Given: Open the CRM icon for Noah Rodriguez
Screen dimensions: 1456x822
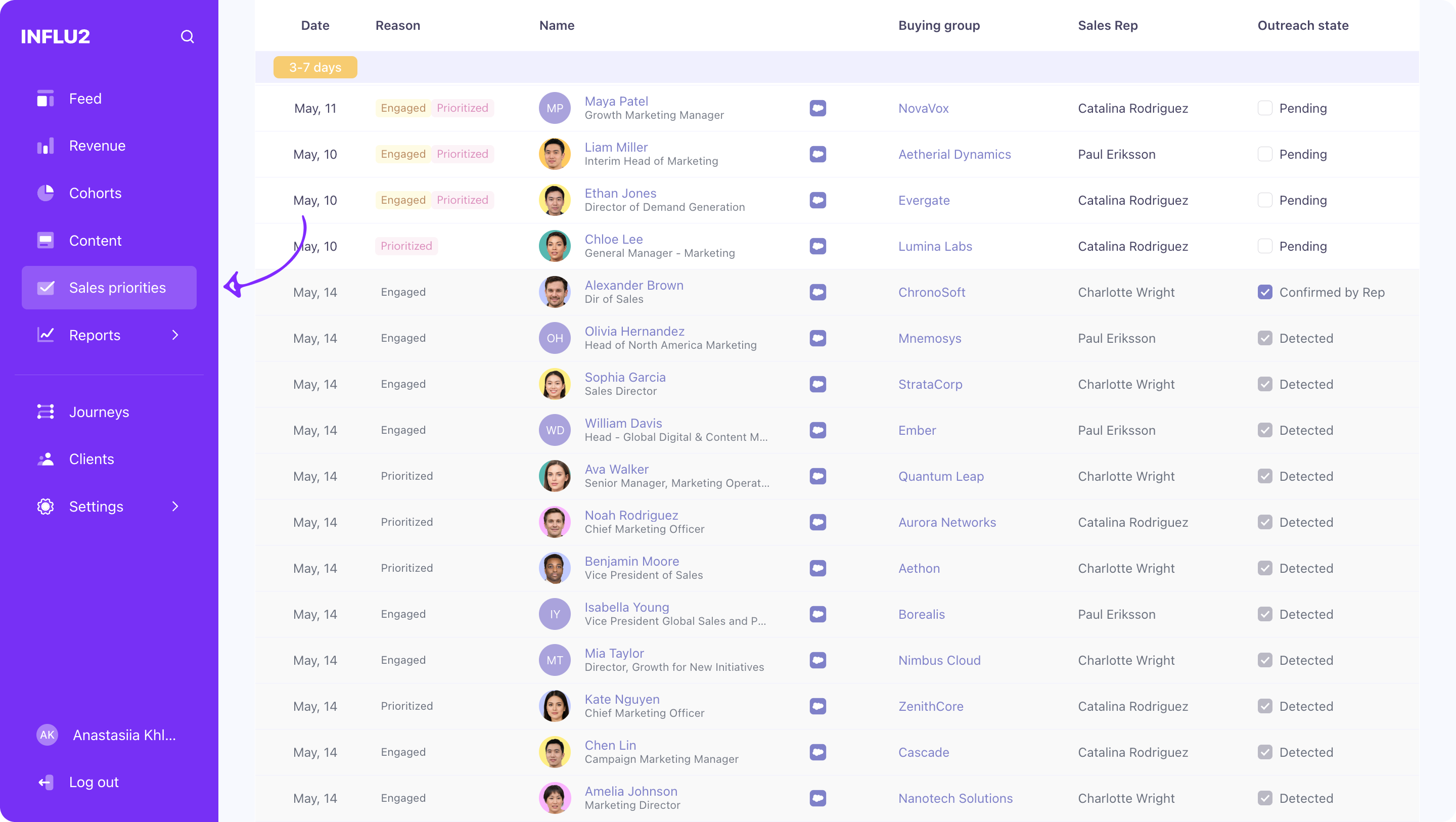Looking at the screenshot, I should (817, 522).
